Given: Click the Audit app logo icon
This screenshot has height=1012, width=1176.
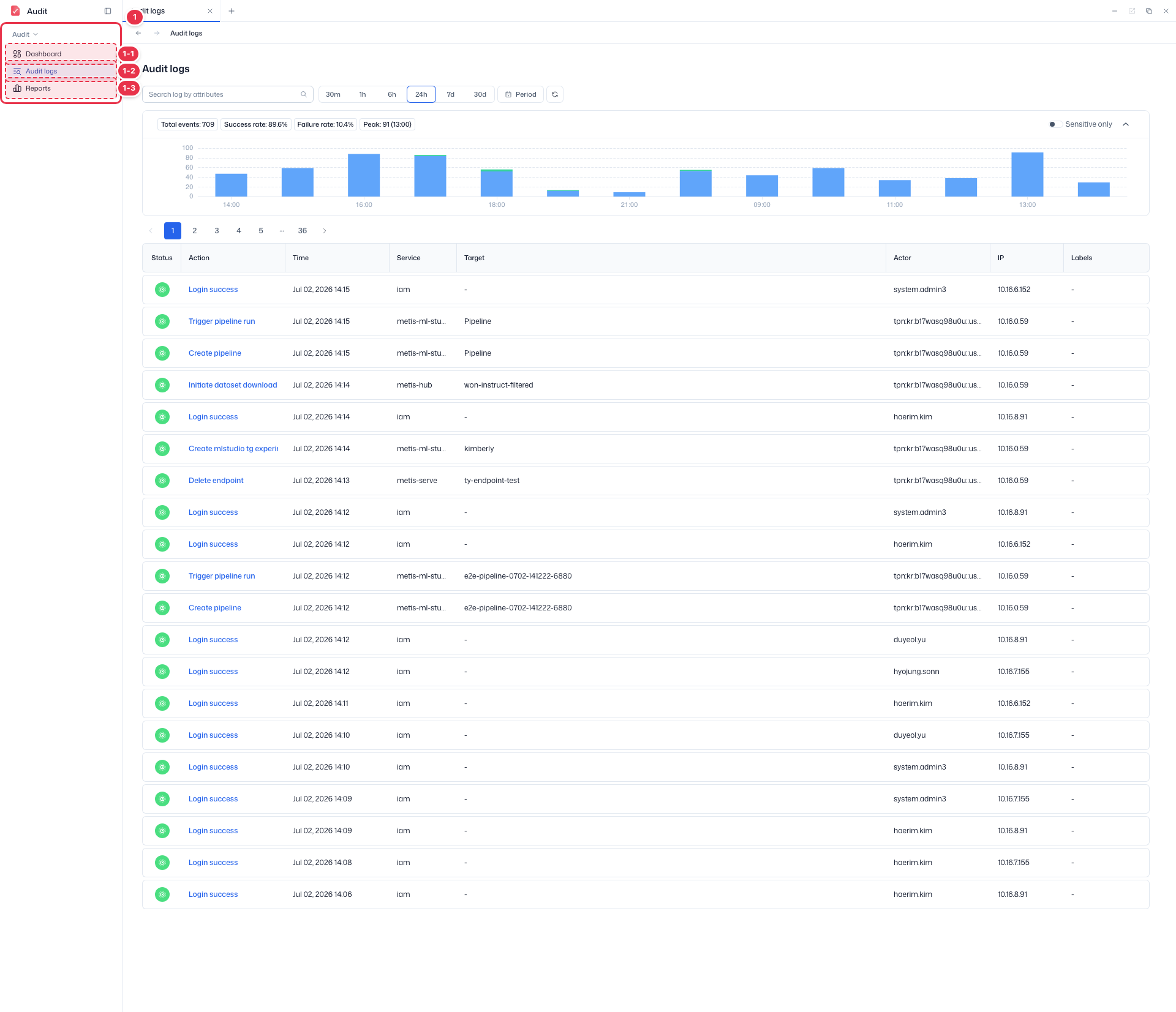Looking at the screenshot, I should point(15,11).
